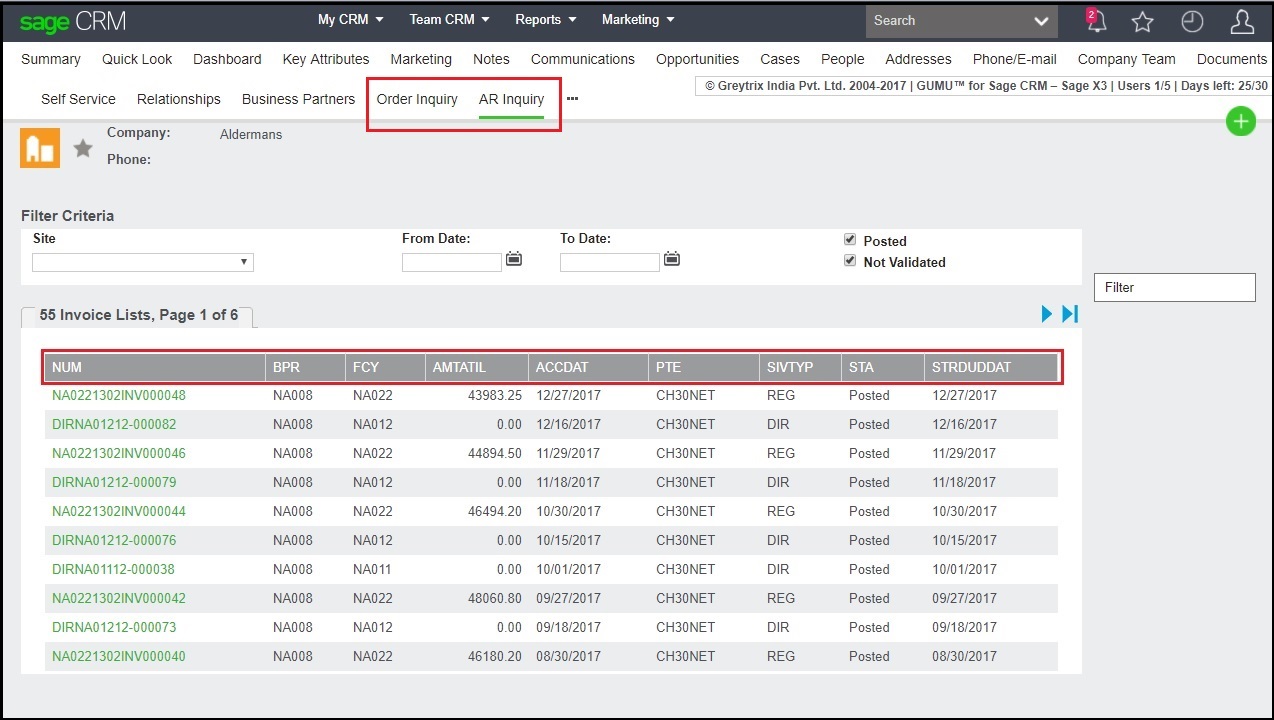Screen dimensions: 1274x720
Task: Open the Site dropdown
Action: pos(143,262)
